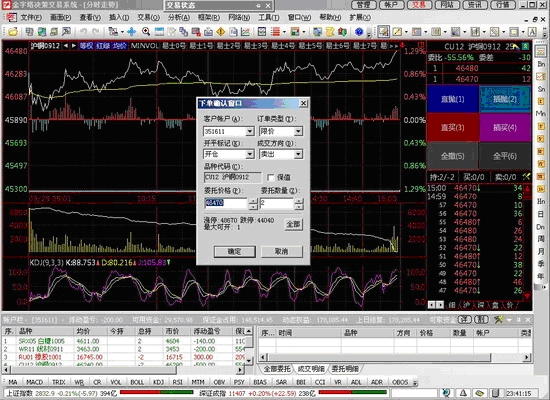
Task: Open the 交易(O) menu
Action: click(x=148, y=17)
